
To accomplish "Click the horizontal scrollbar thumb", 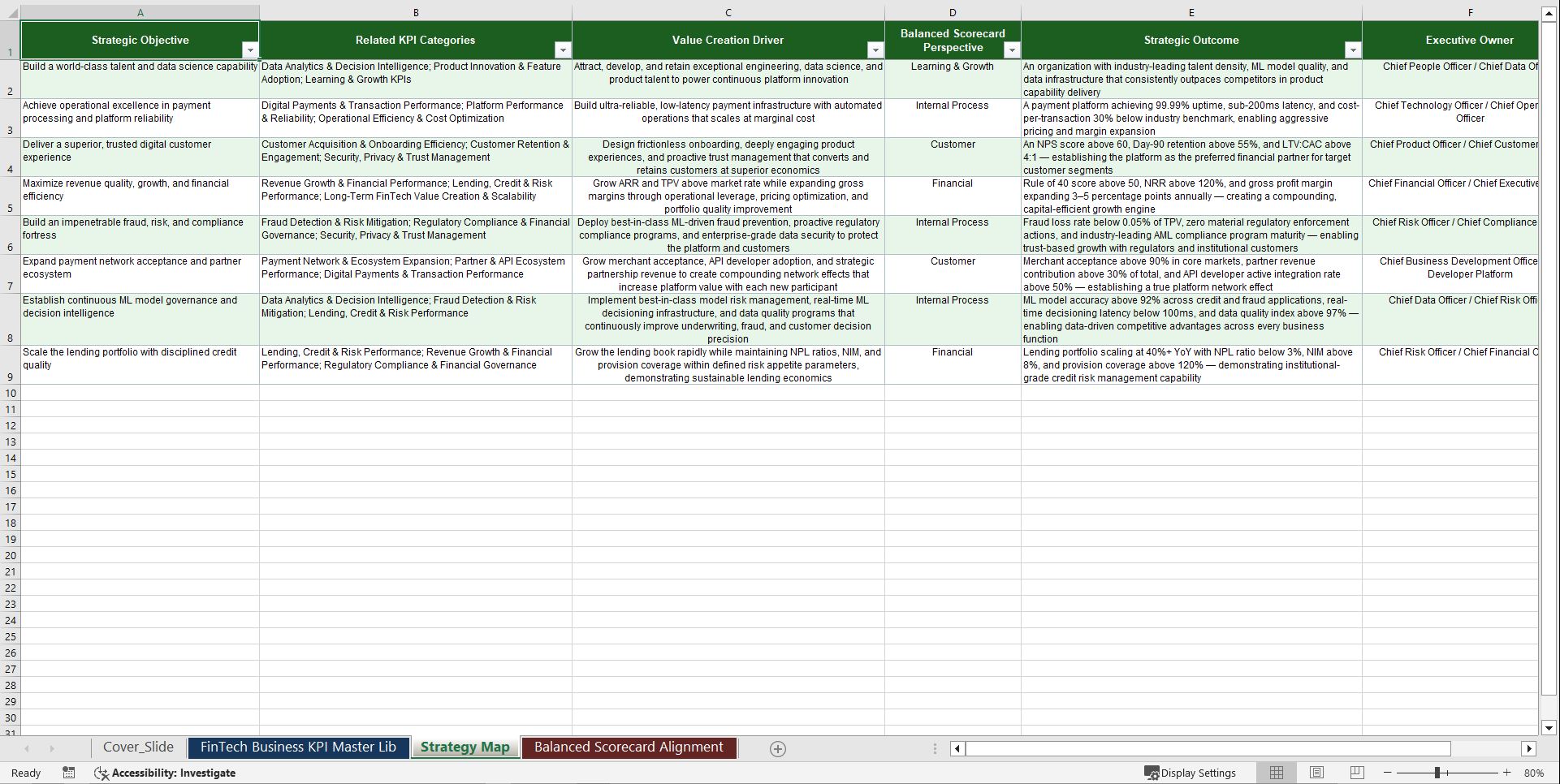I will (x=1208, y=749).
